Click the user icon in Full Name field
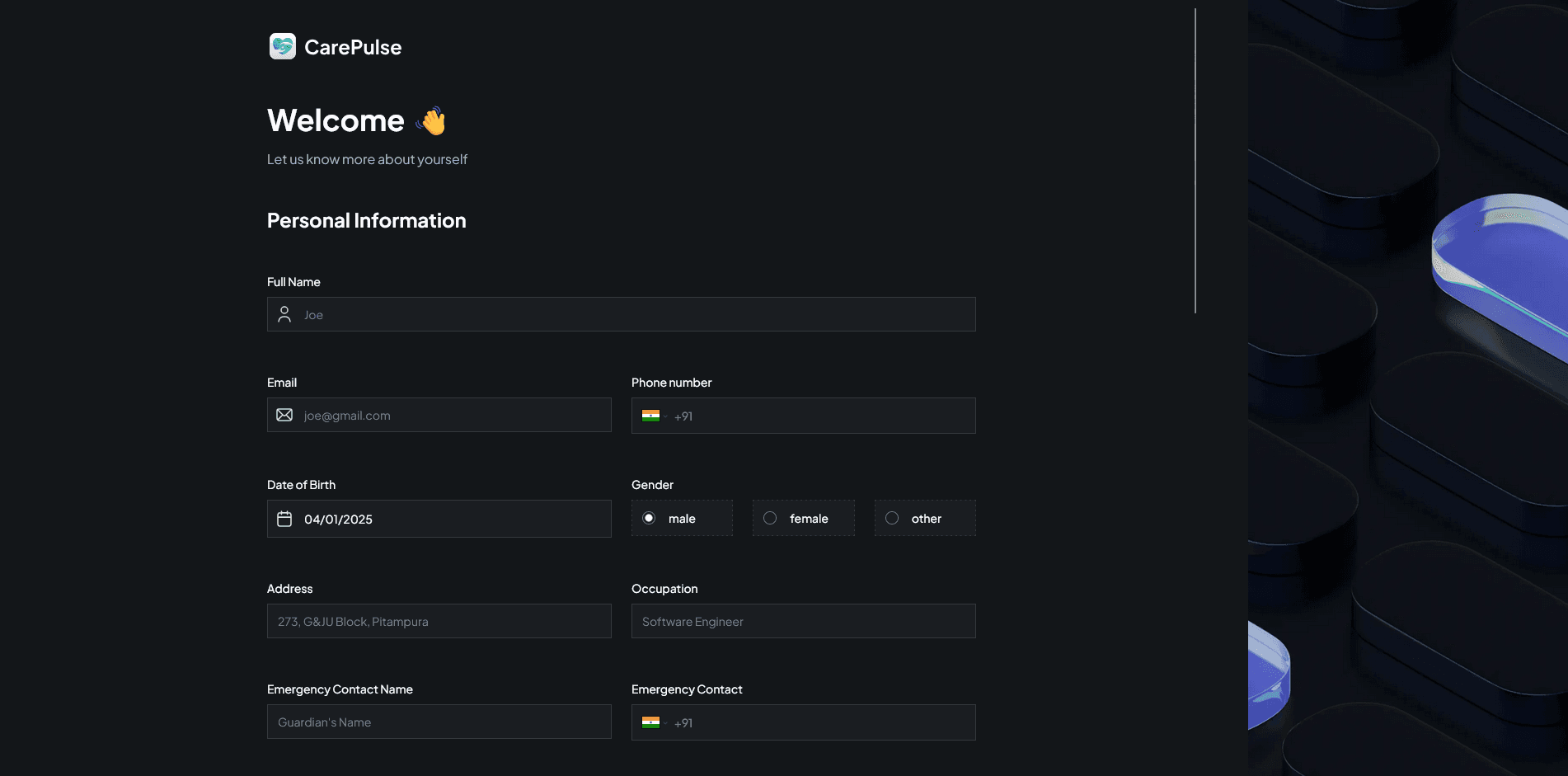Viewport: 1568px width, 776px height. 284,314
